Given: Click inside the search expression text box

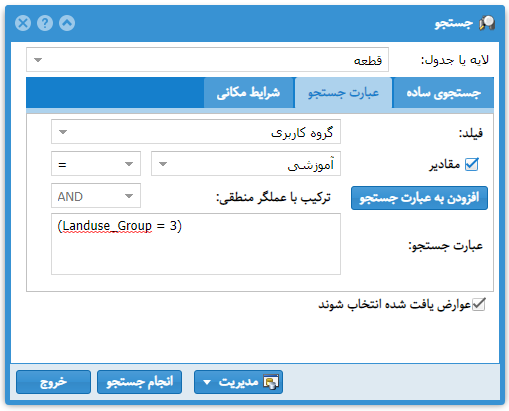Looking at the screenshot, I should (196, 244).
